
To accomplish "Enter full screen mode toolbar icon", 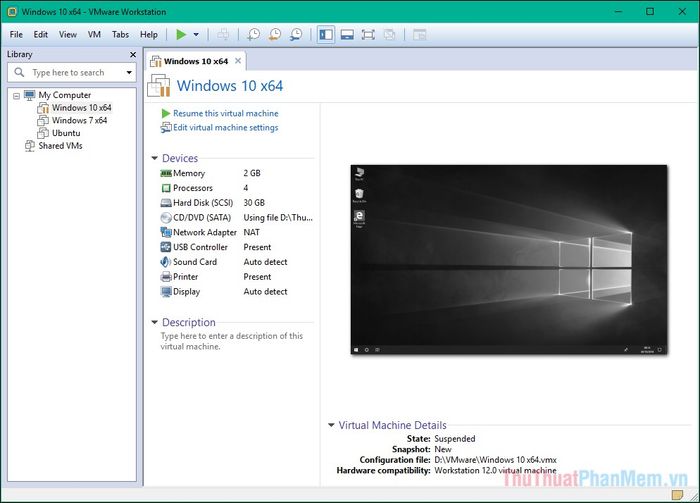I will (x=368, y=34).
